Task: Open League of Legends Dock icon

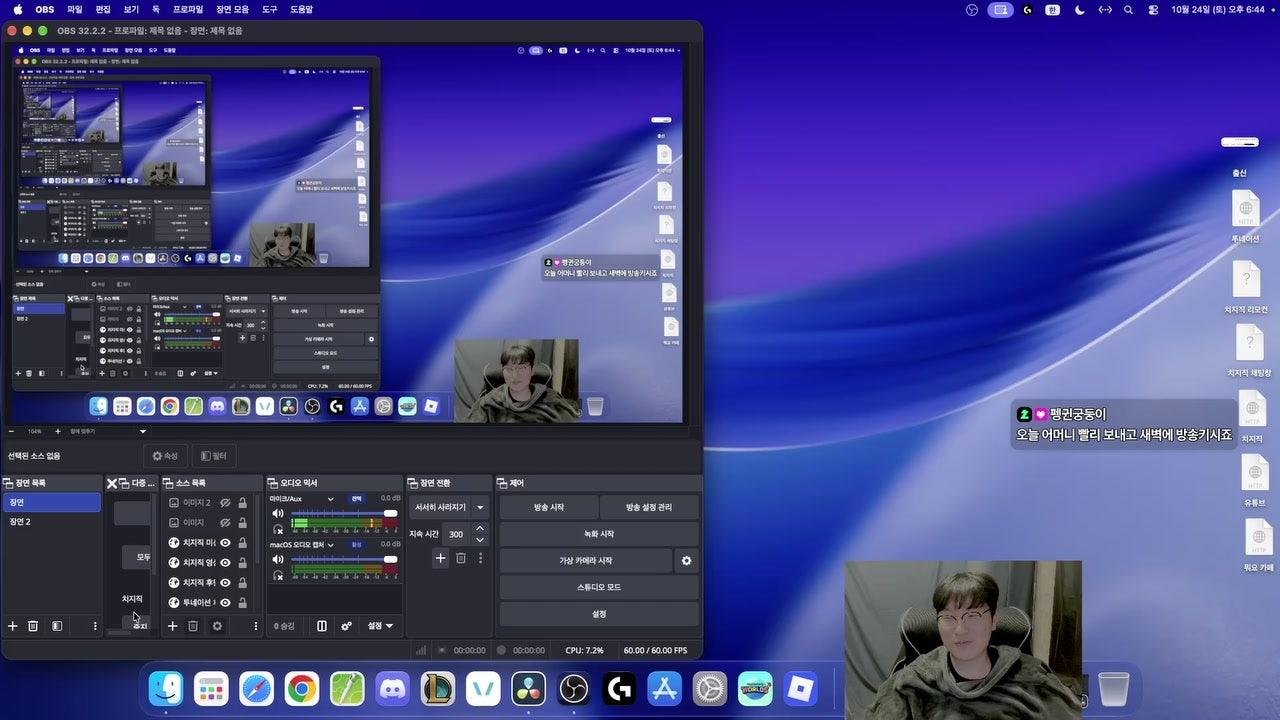Action: point(438,688)
